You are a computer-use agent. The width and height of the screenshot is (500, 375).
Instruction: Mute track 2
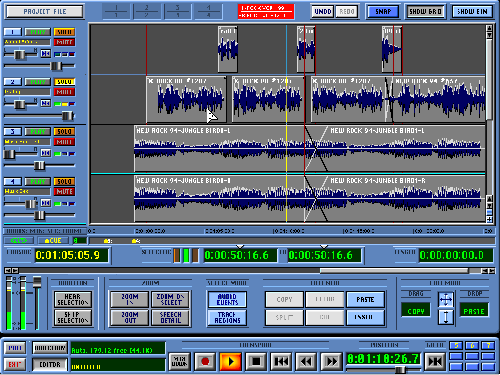pos(64,92)
